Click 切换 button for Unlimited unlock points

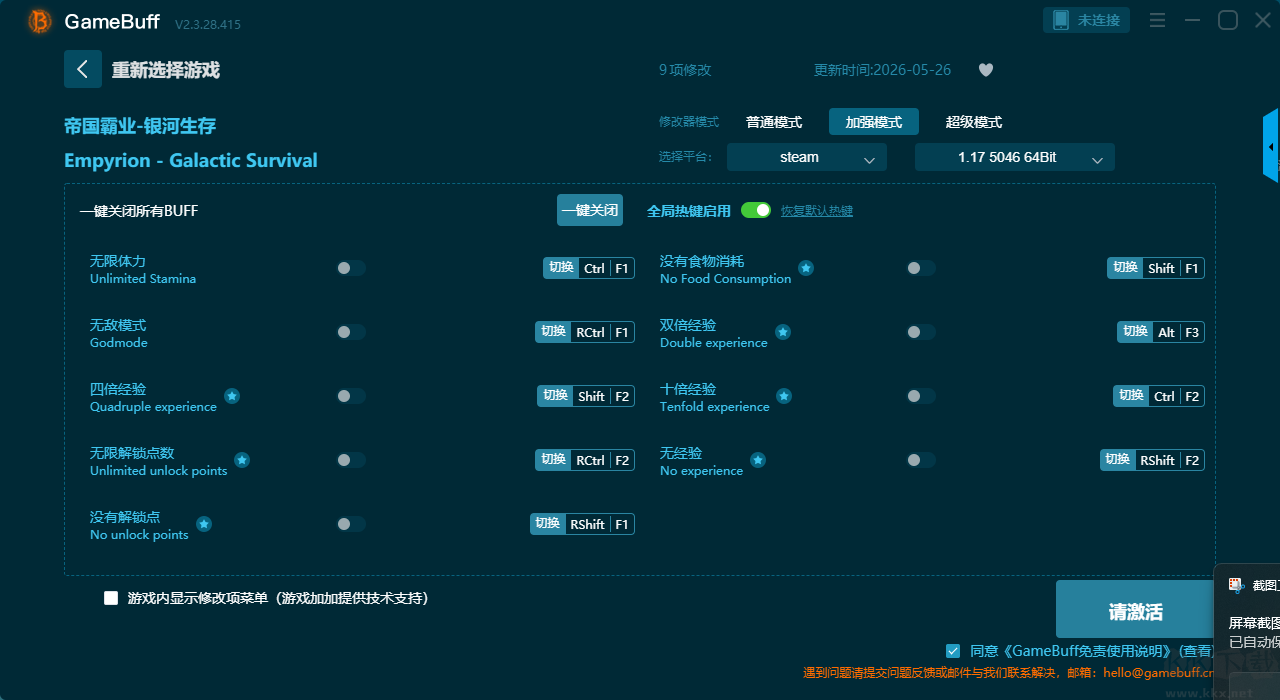pyautogui.click(x=554, y=460)
